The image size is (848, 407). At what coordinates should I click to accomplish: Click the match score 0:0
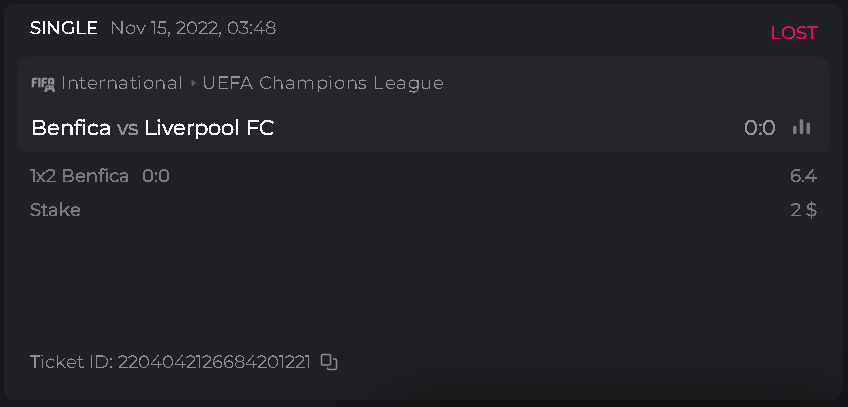pos(759,128)
